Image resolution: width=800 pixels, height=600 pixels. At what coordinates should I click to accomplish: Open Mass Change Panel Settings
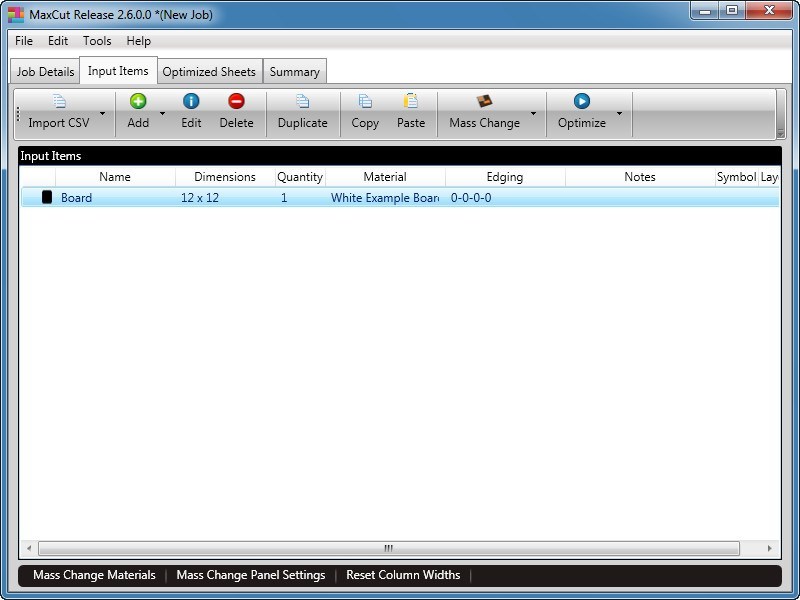coord(248,575)
